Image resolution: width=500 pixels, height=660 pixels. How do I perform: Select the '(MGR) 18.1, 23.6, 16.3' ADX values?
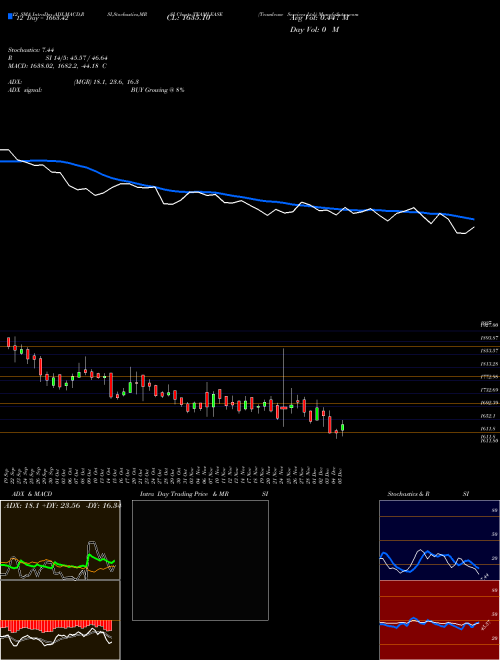[x=106, y=82]
